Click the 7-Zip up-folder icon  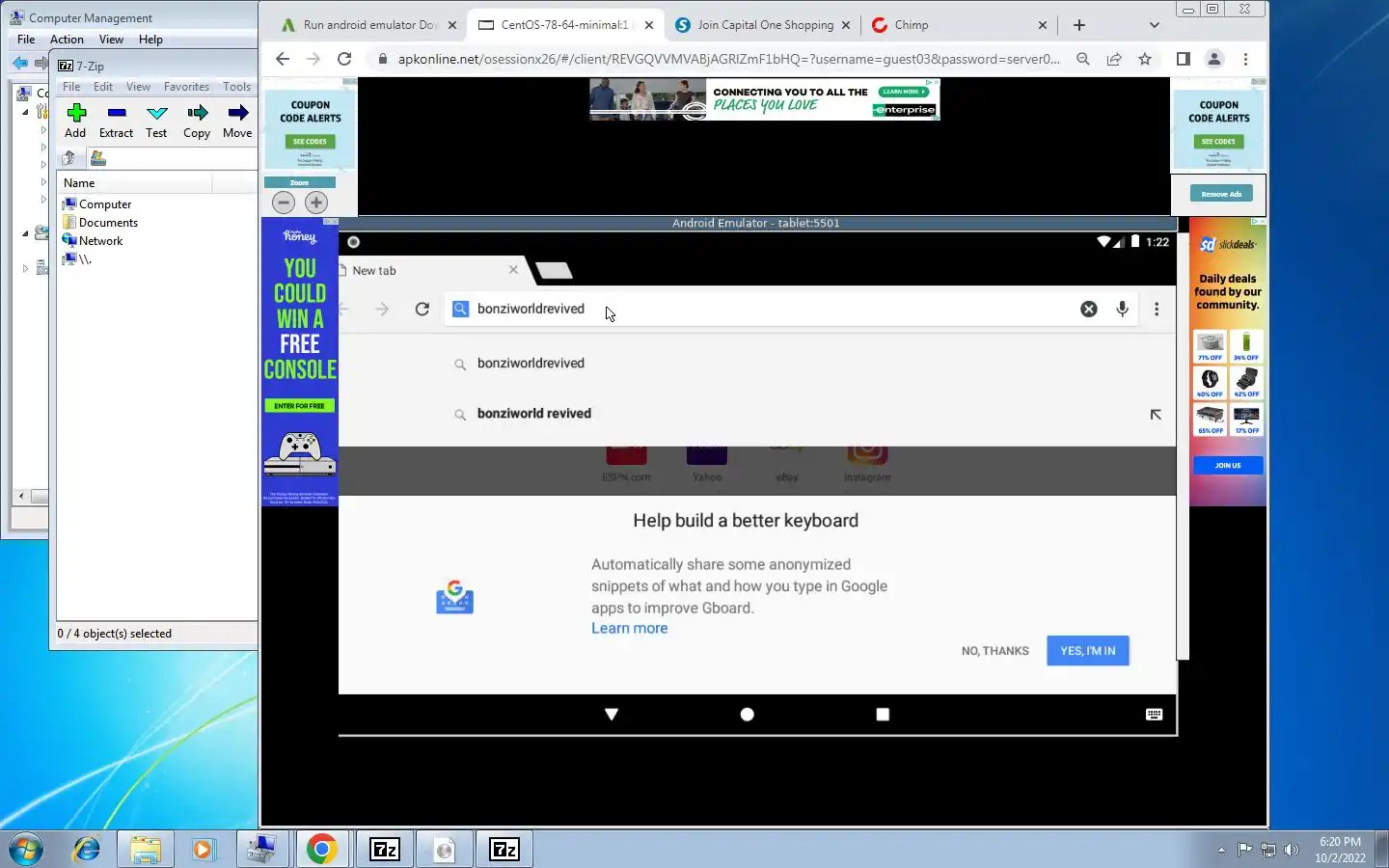point(68,158)
